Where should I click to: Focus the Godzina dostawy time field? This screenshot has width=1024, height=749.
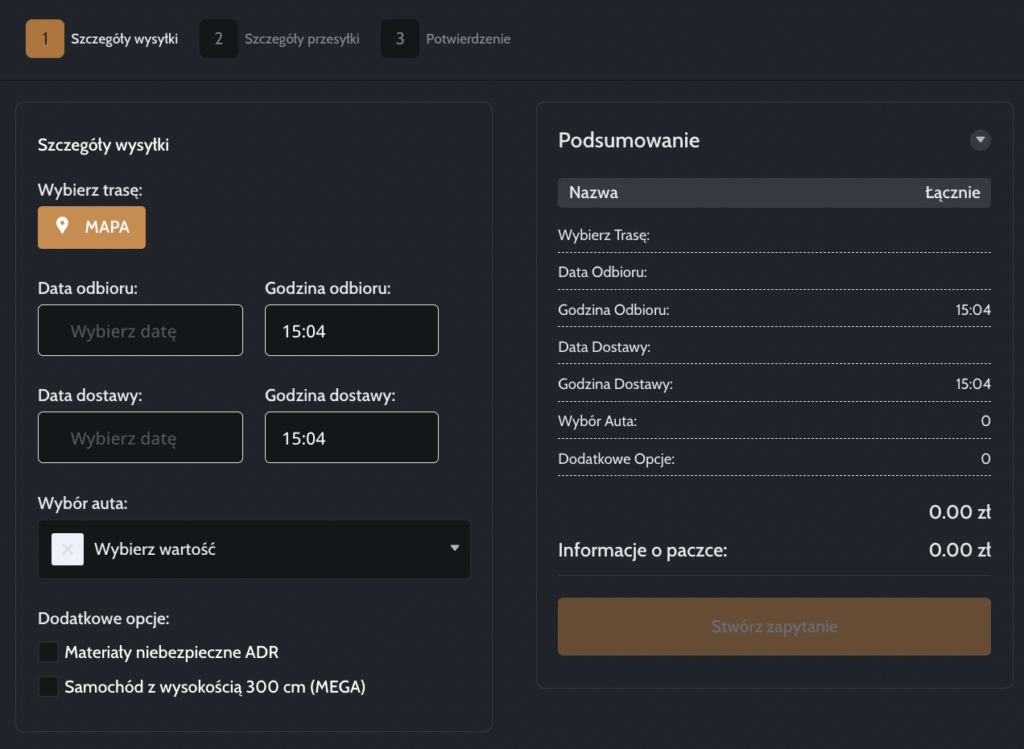(351, 438)
